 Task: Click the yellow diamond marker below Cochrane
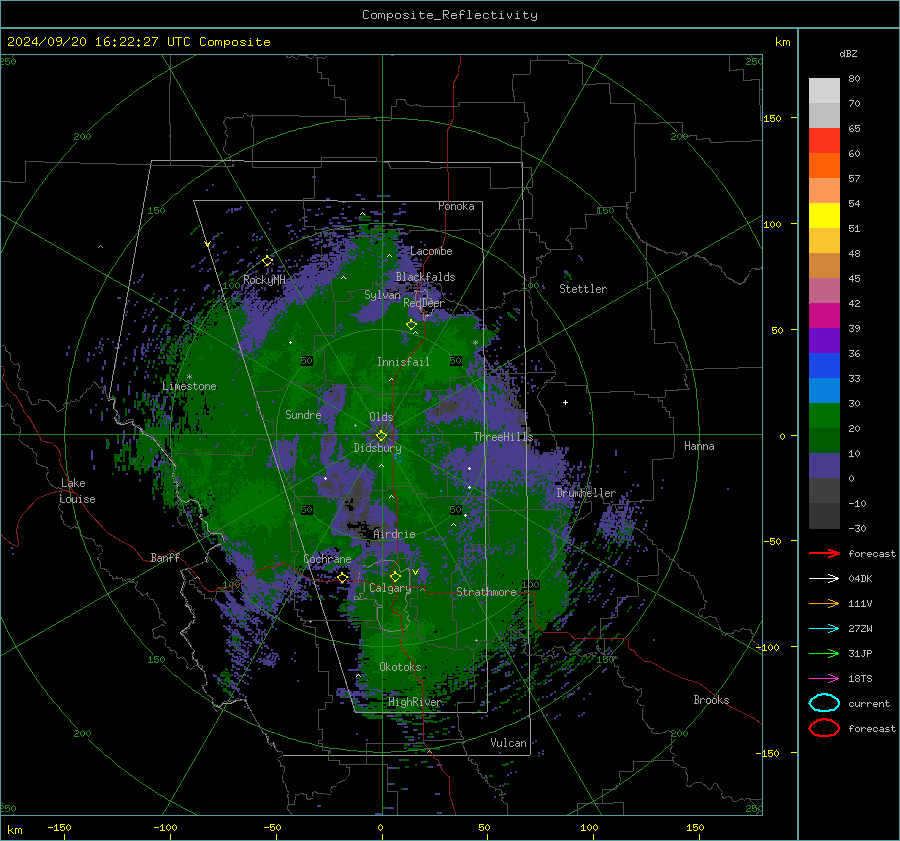pos(343,577)
